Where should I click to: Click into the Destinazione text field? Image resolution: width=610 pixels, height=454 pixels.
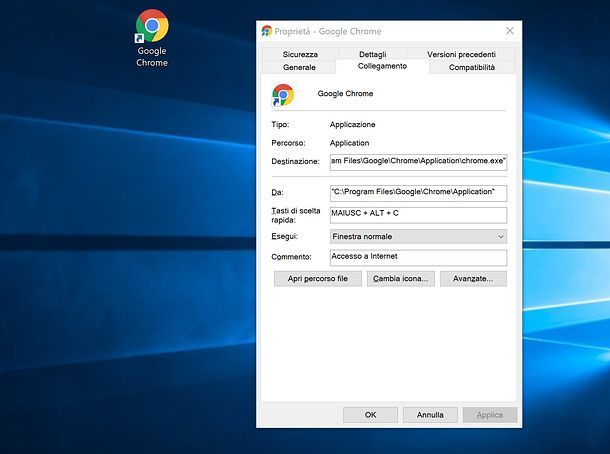click(x=418, y=162)
